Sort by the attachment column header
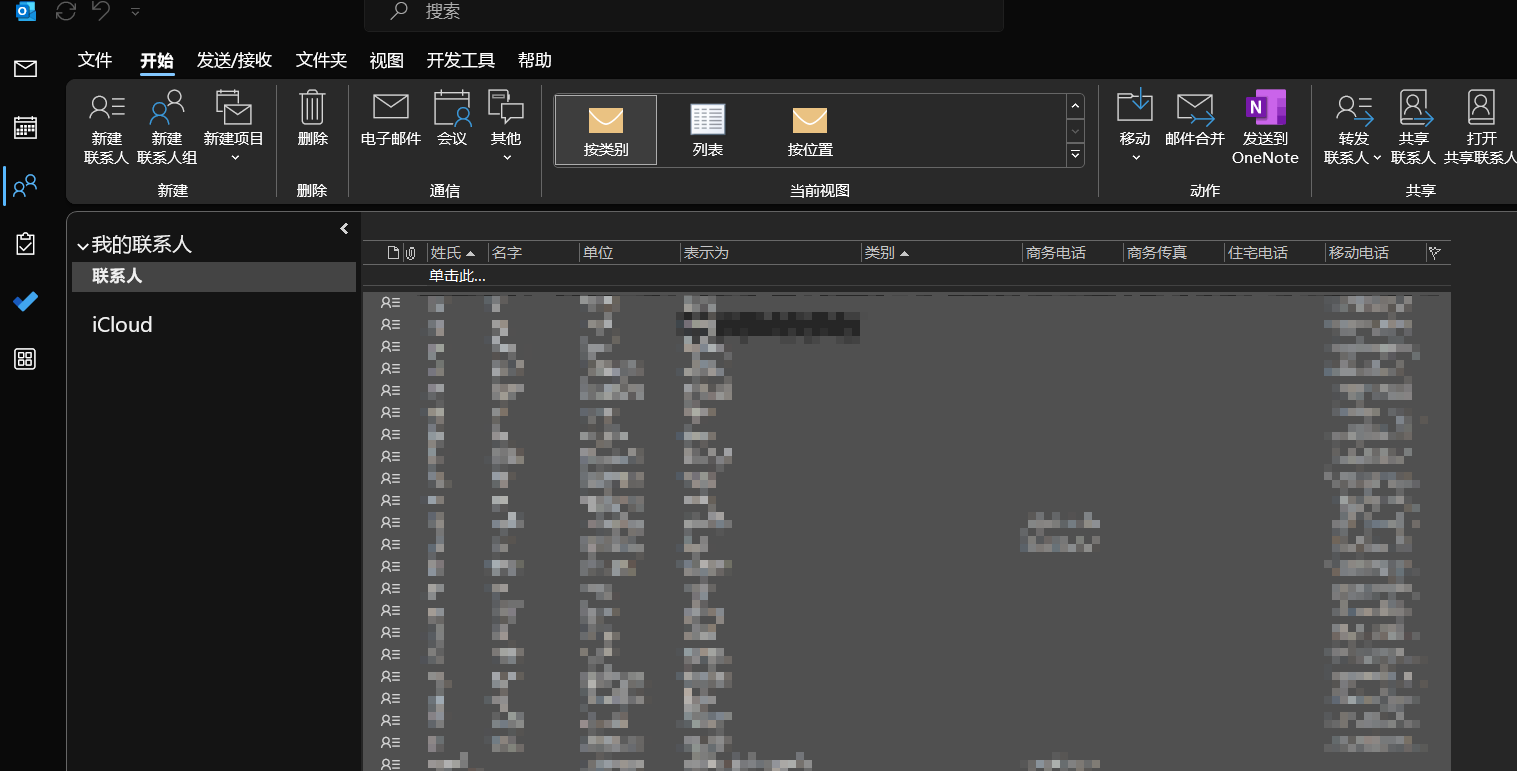Screen dimensions: 1517x771 410,253
